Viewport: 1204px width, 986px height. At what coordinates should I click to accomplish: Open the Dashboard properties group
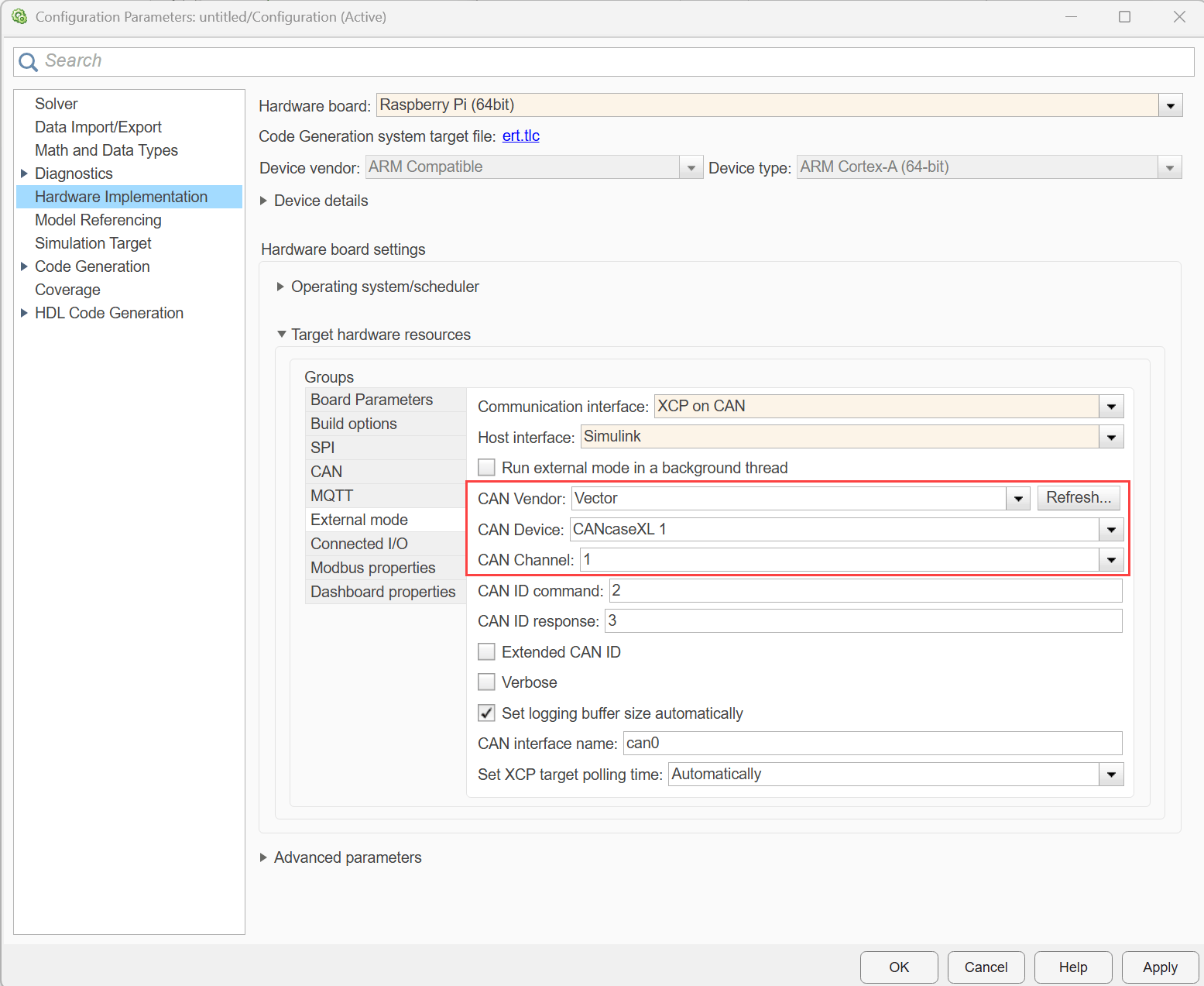pos(386,592)
